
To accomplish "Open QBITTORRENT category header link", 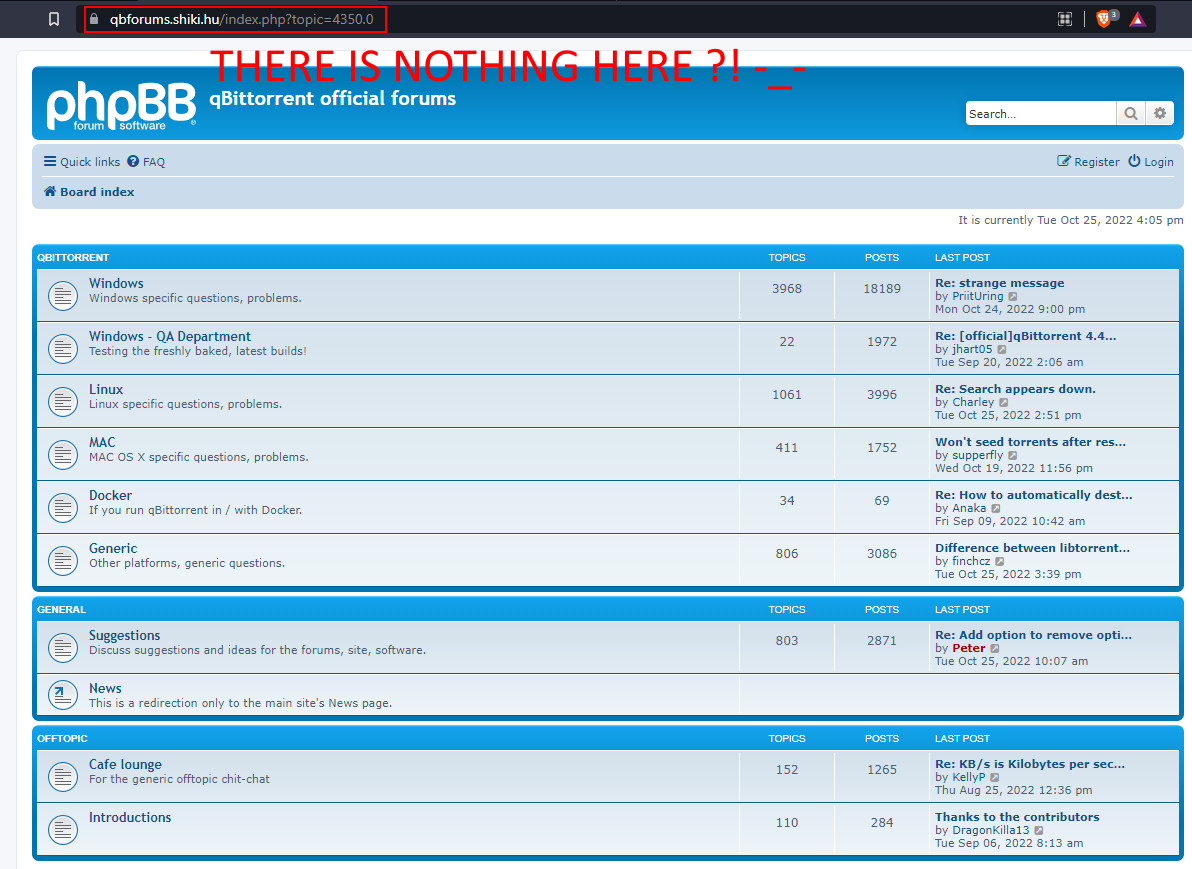I will coord(73,258).
